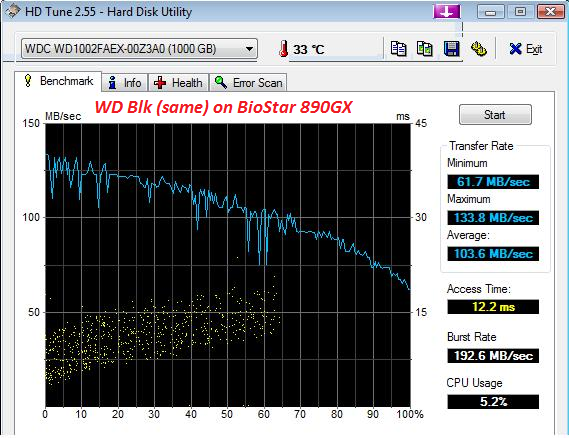This screenshot has width=569, height=438.
Task: Click the HD Tune title bar app icon
Action: (x=12, y=11)
